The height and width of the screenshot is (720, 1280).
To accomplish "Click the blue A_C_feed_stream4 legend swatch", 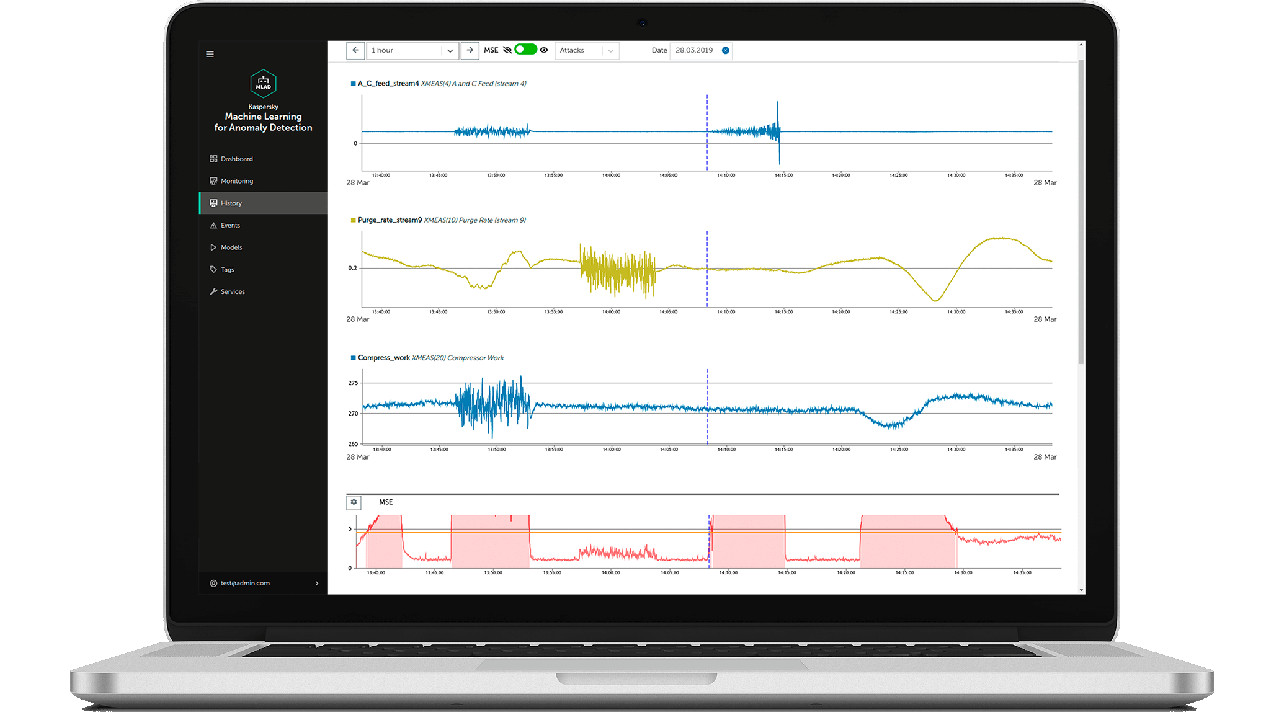I will pyautogui.click(x=353, y=83).
